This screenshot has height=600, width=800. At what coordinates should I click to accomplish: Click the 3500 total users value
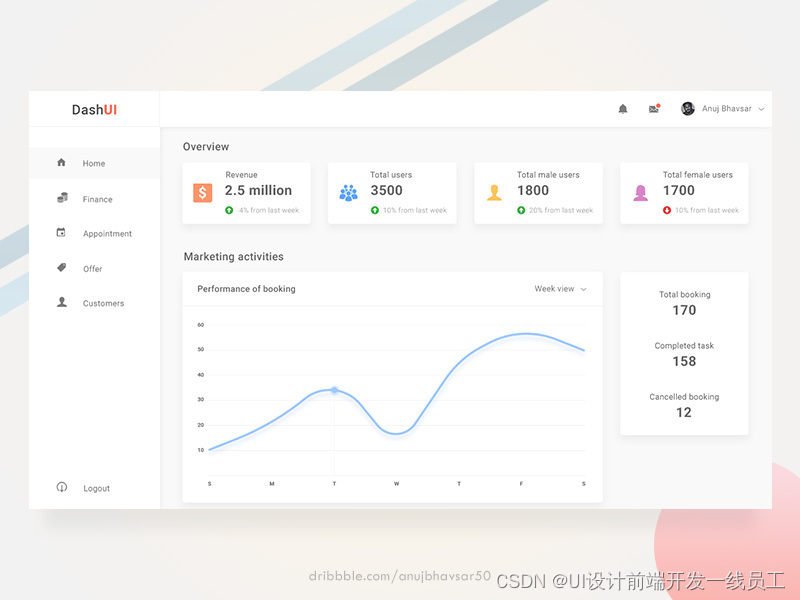(386, 190)
